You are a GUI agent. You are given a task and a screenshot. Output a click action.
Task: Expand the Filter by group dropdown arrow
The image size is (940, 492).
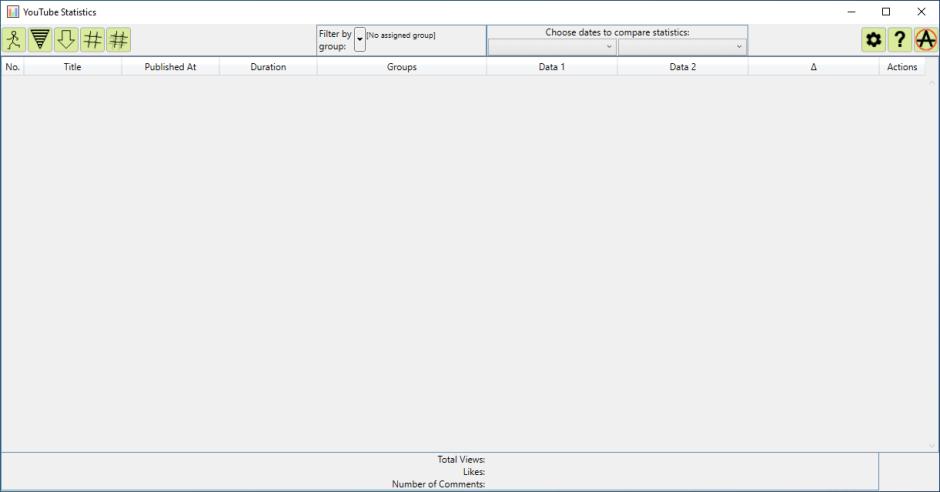(360, 40)
